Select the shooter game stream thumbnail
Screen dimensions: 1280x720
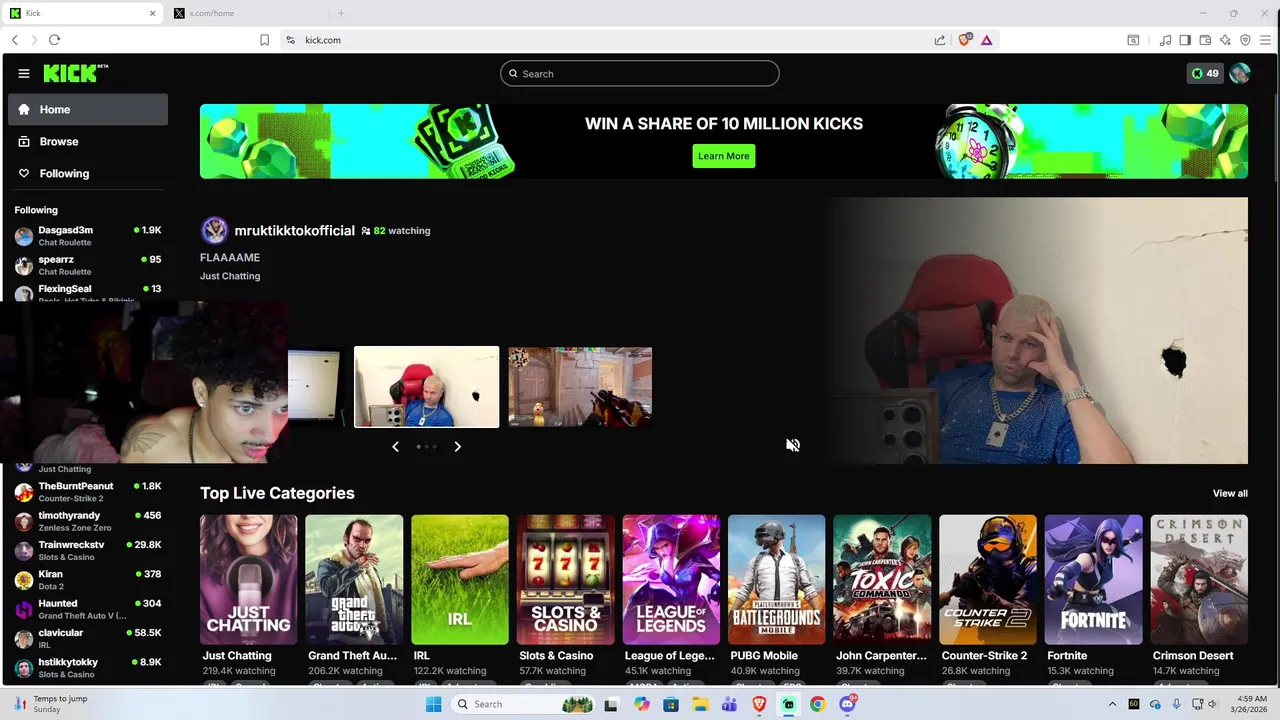pyautogui.click(x=580, y=387)
